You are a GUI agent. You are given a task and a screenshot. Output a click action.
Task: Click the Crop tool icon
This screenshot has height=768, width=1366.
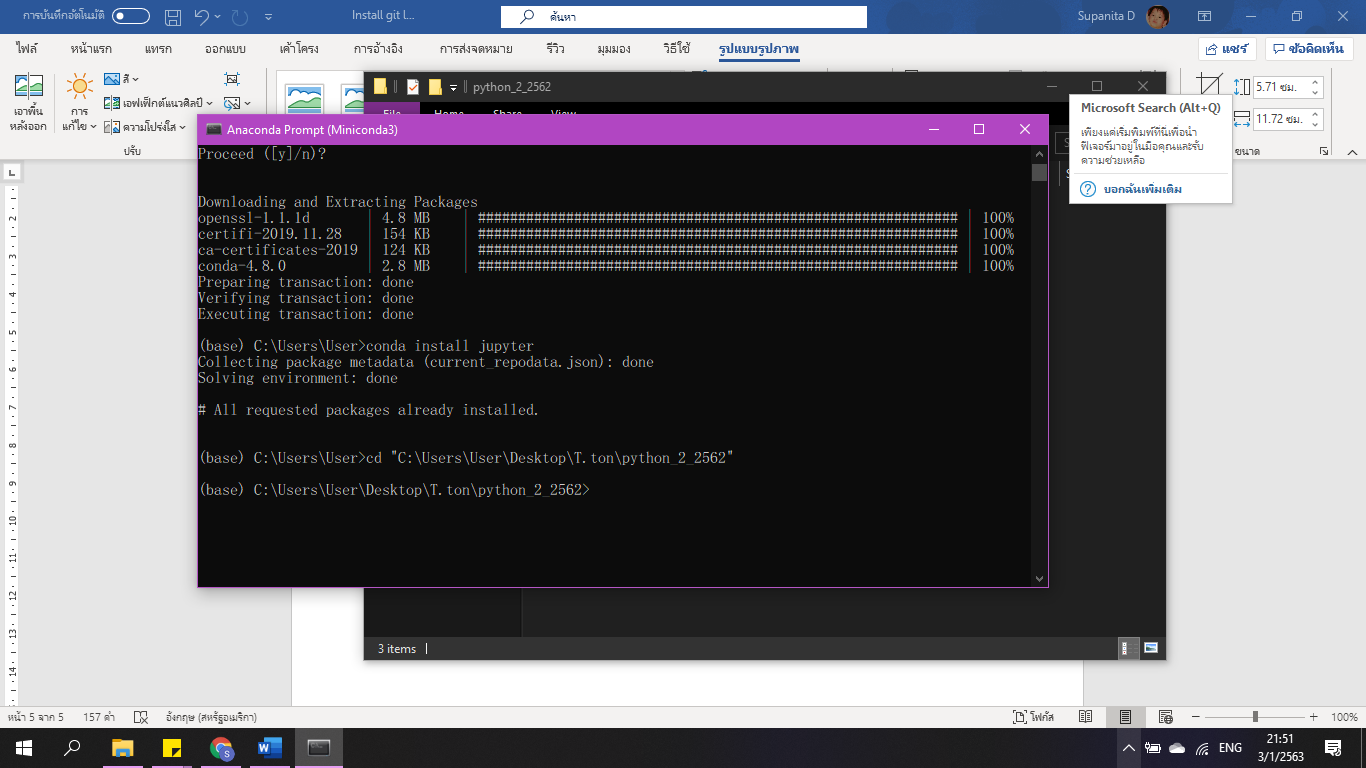click(1209, 86)
